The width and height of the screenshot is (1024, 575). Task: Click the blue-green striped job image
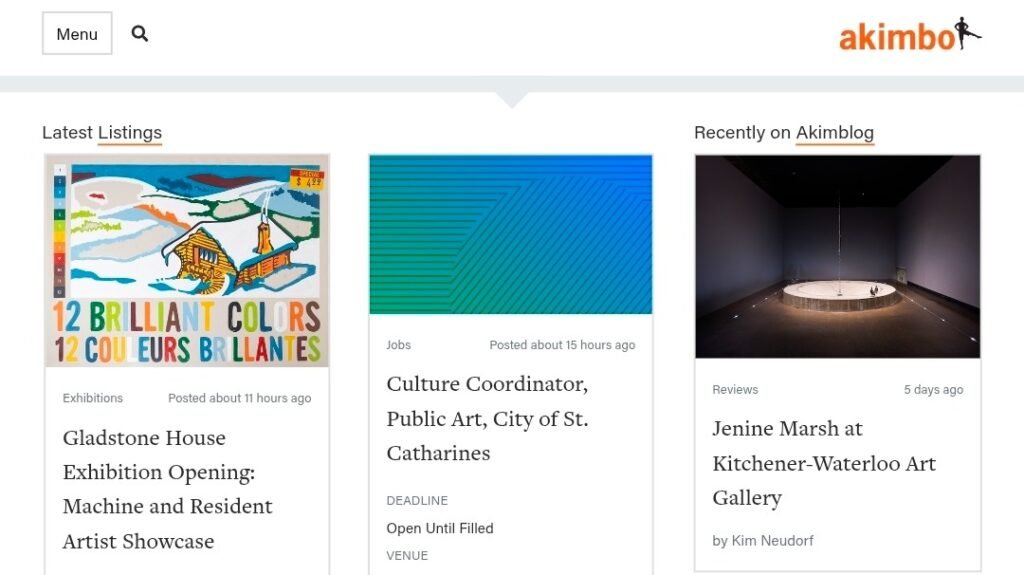tap(511, 234)
